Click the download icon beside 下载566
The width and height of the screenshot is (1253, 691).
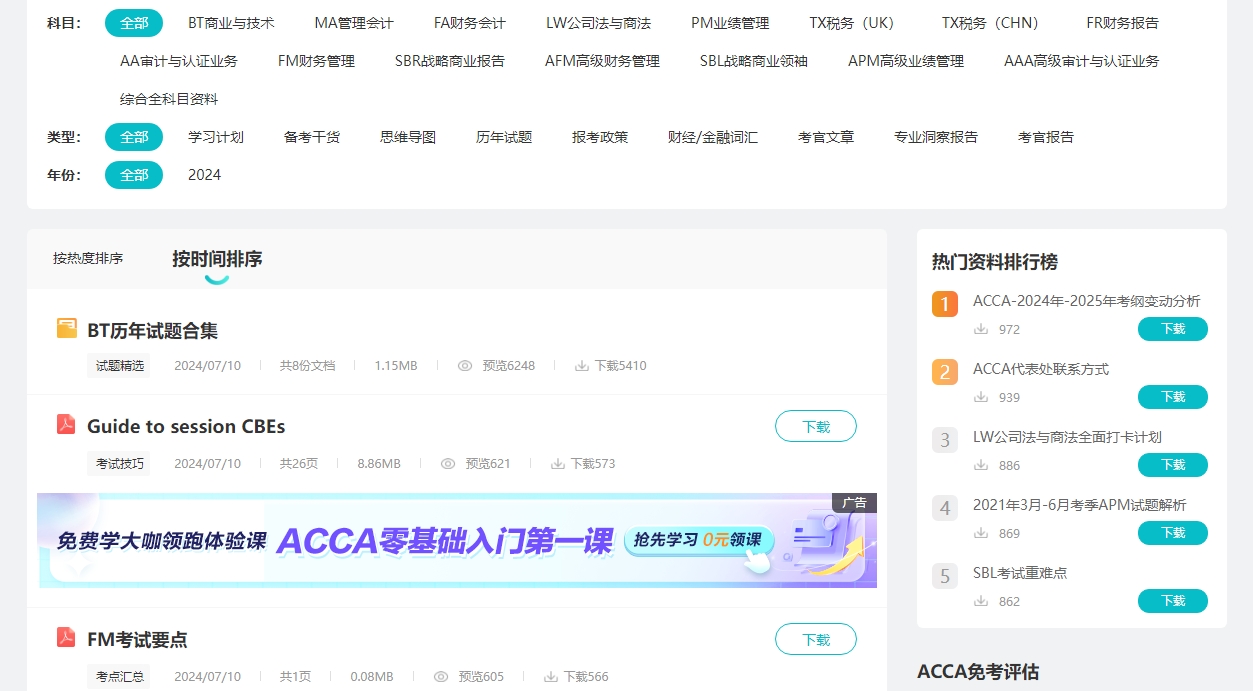[552, 676]
